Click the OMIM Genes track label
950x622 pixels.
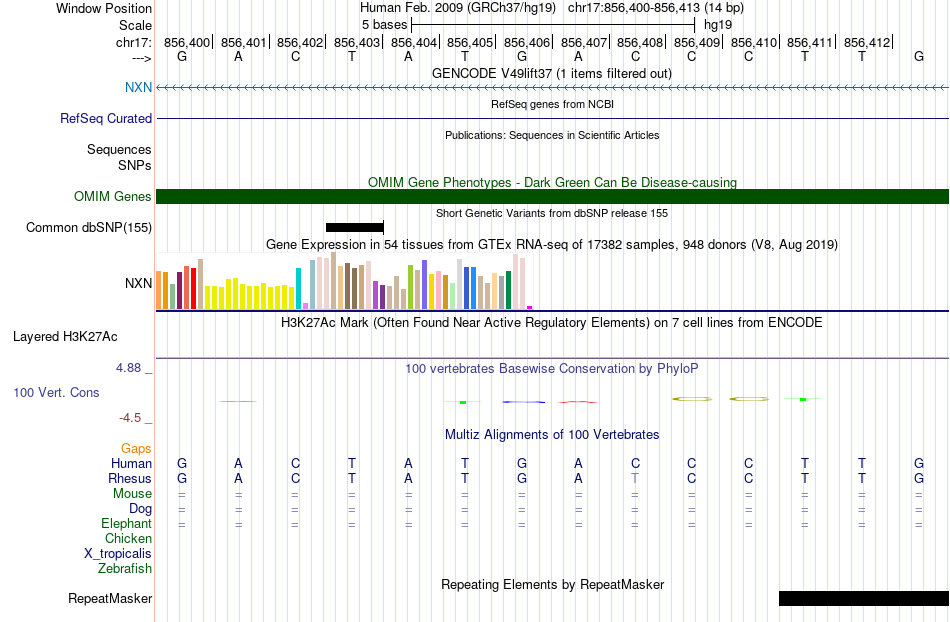coord(113,196)
